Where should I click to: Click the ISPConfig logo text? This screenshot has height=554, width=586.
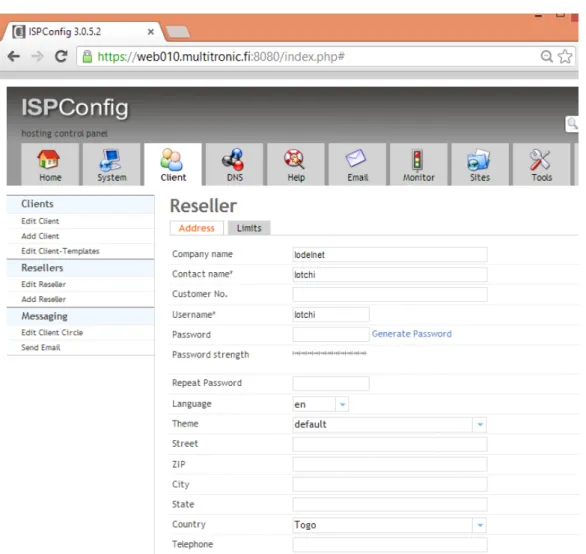(x=75, y=108)
